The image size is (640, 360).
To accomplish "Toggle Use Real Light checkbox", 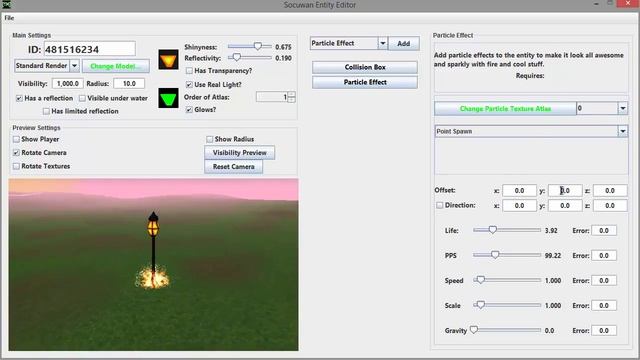I will pyautogui.click(x=189, y=84).
